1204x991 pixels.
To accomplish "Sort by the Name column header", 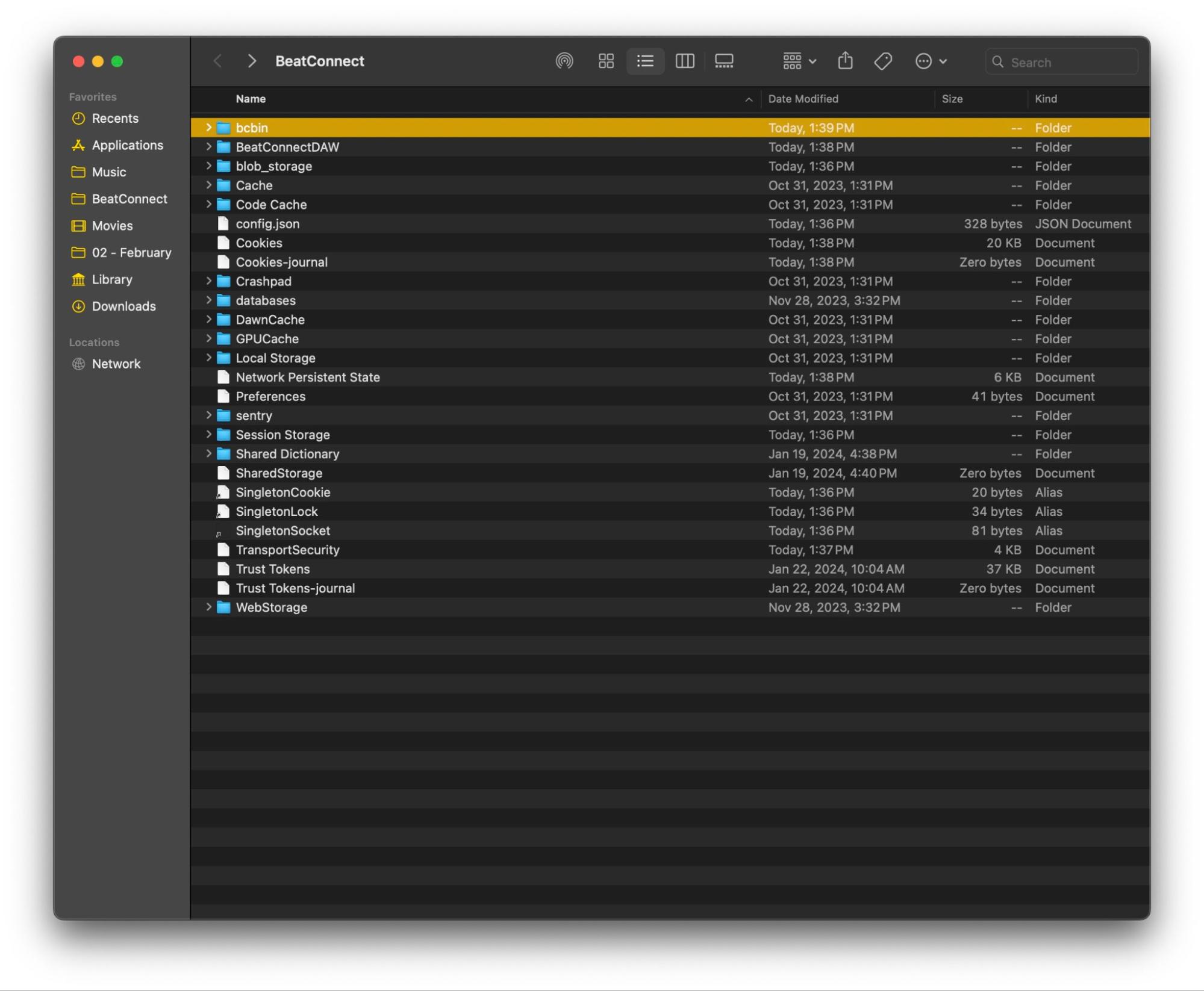I will tap(251, 99).
